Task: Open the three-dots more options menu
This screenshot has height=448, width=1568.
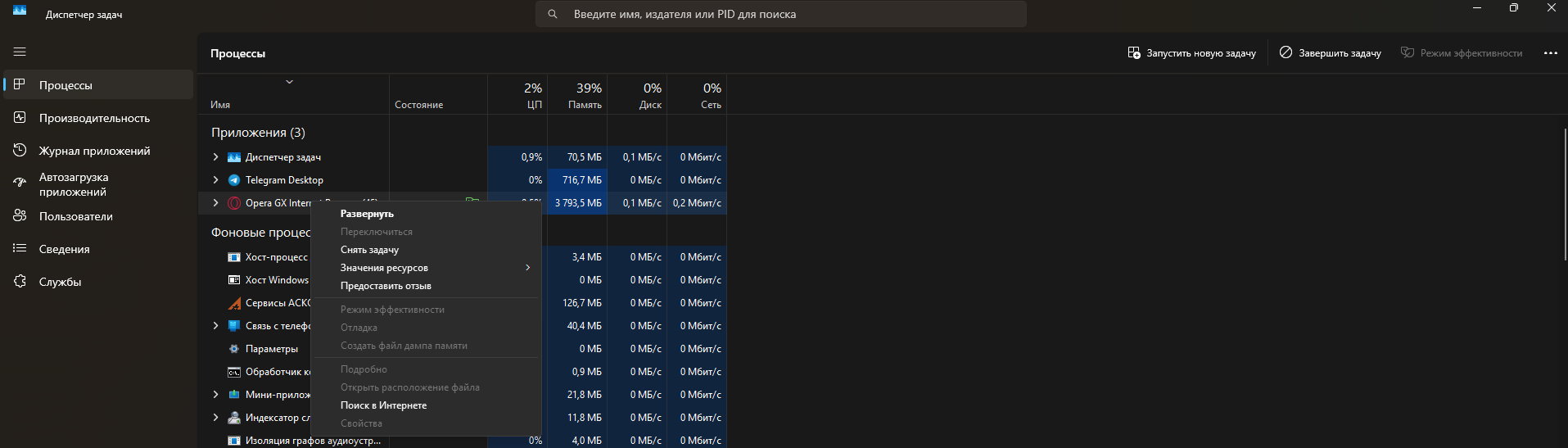Action: [x=1550, y=53]
